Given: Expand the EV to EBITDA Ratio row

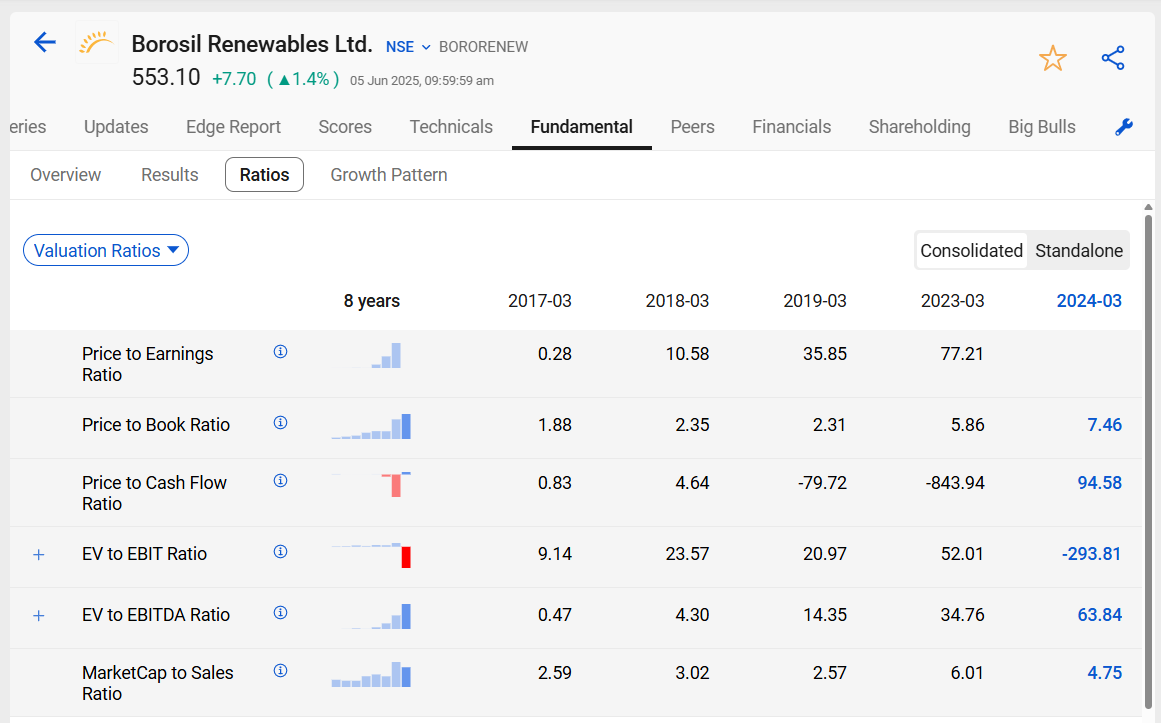Looking at the screenshot, I should click(x=39, y=616).
